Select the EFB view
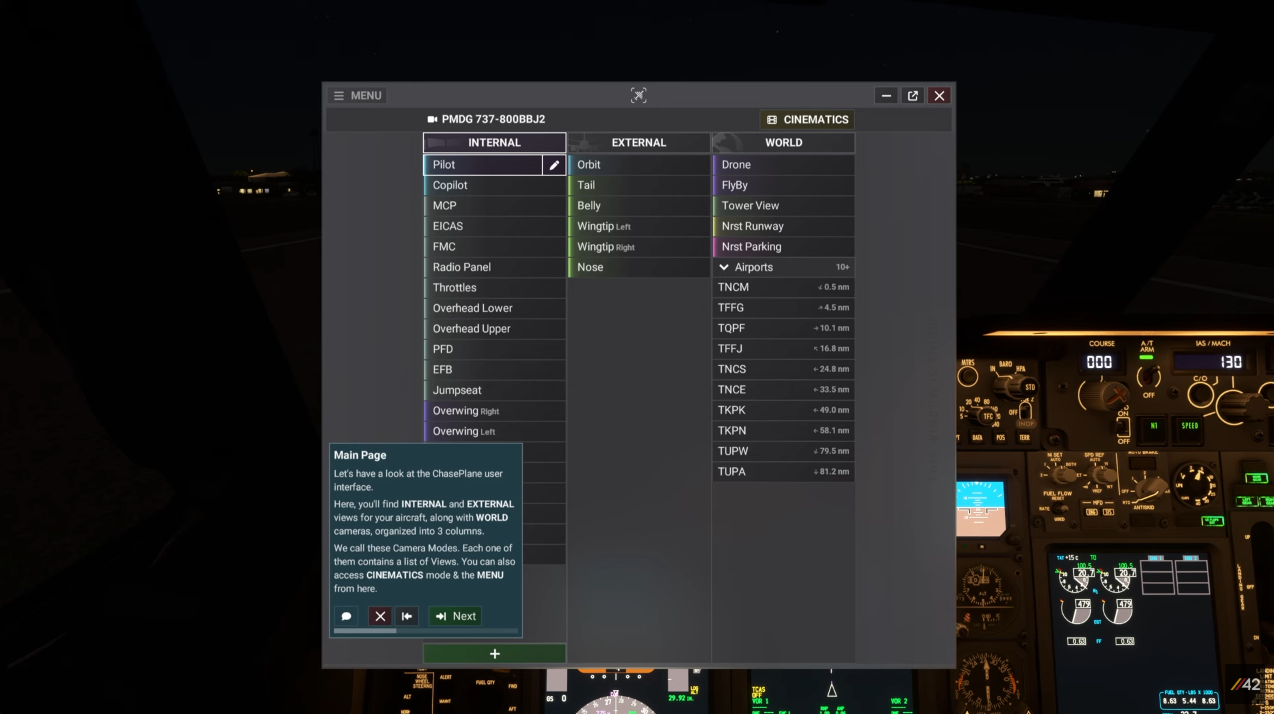 pyautogui.click(x=495, y=370)
